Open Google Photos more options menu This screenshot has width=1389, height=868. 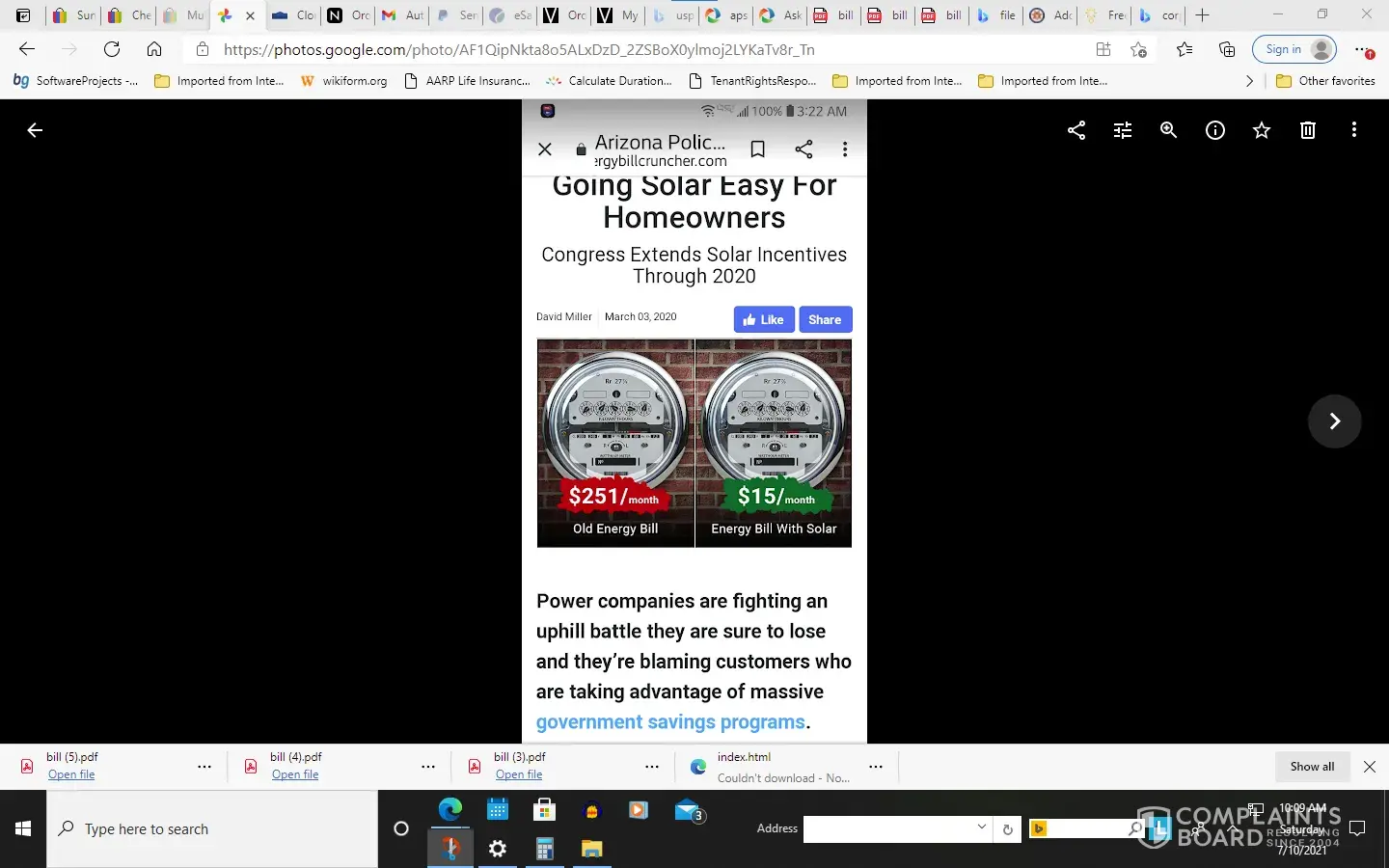coord(1354,130)
